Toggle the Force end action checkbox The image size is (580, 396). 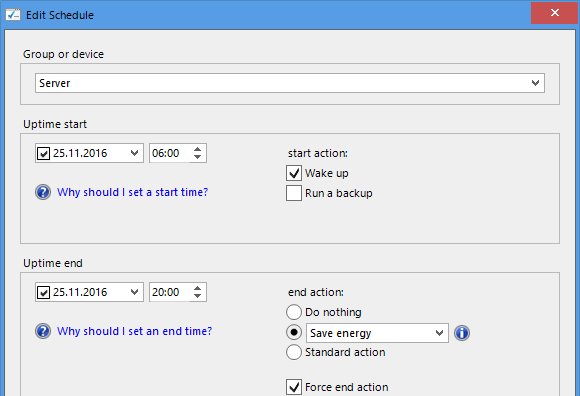(x=294, y=387)
